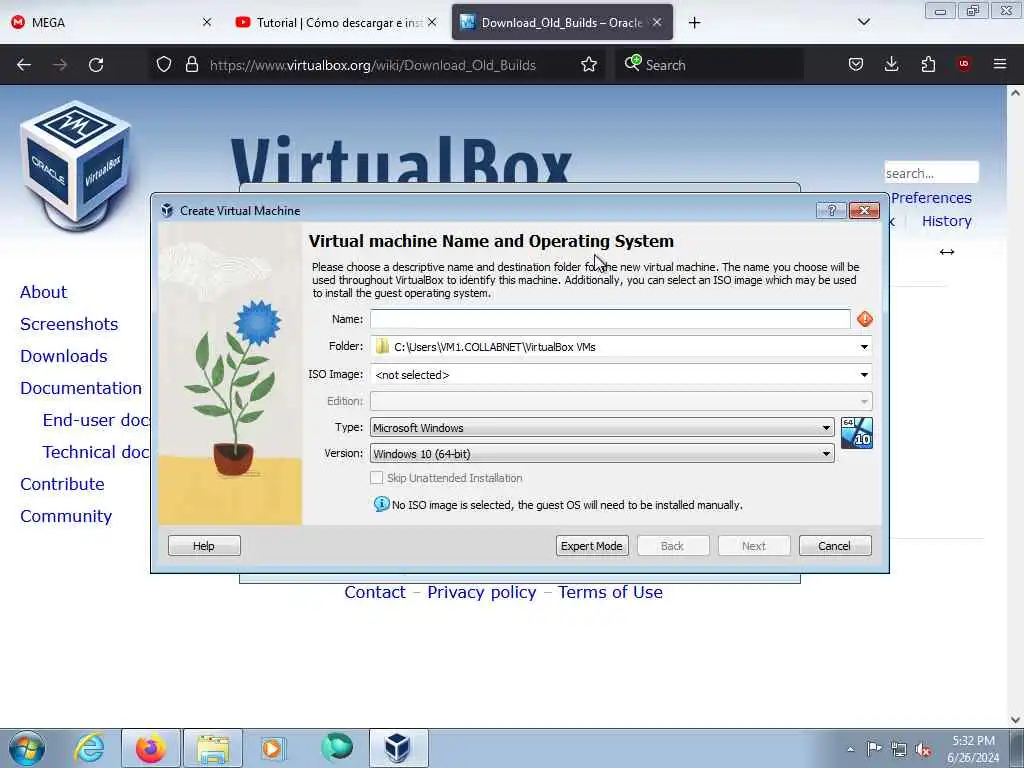Open the Terms of Use link

[610, 592]
